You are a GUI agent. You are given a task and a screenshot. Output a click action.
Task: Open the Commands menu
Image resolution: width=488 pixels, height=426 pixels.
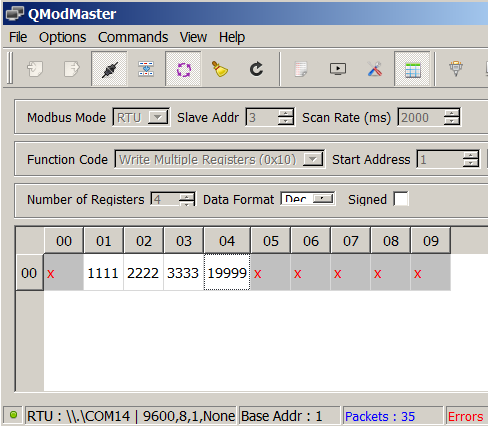pyautogui.click(x=133, y=37)
